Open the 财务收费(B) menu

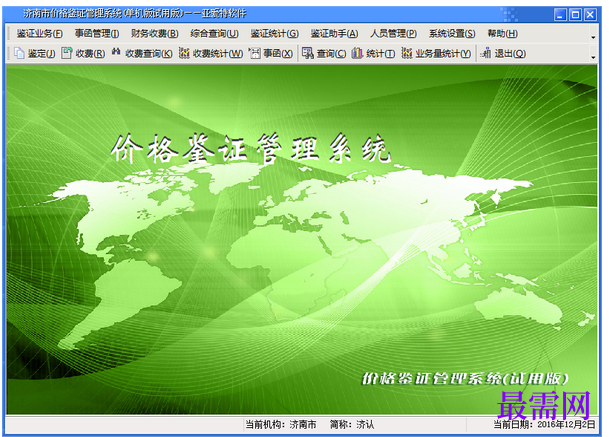[155, 34]
